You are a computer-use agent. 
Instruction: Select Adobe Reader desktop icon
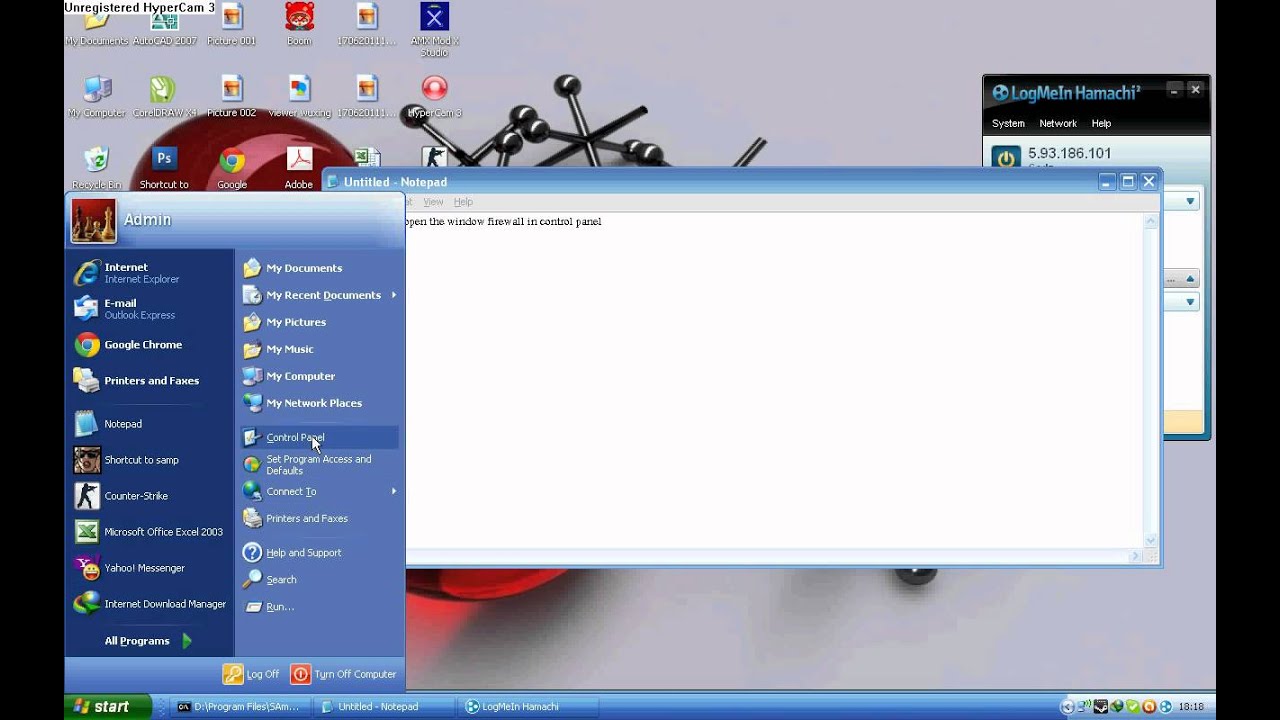299,168
